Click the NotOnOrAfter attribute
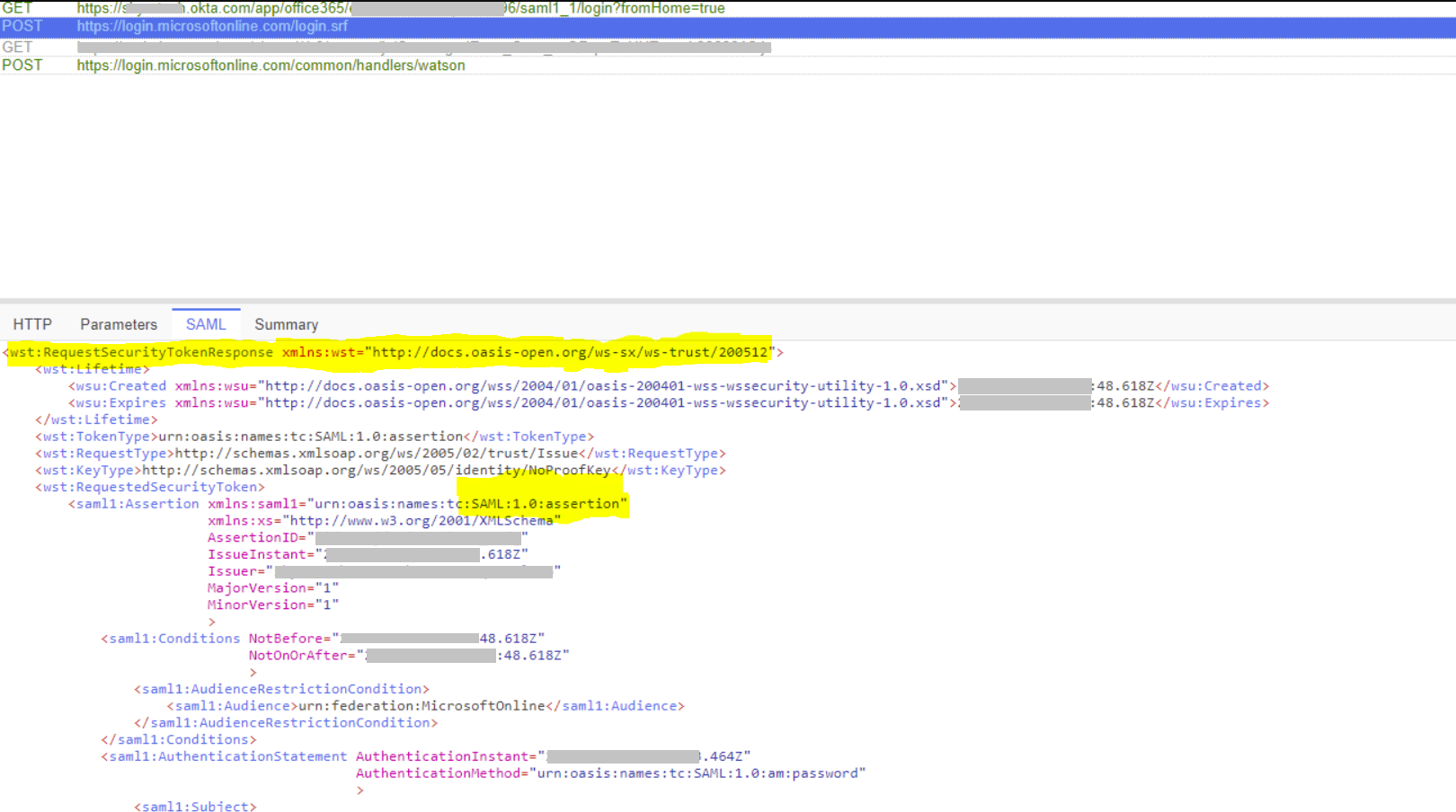The height and width of the screenshot is (812, 1456). (x=409, y=656)
